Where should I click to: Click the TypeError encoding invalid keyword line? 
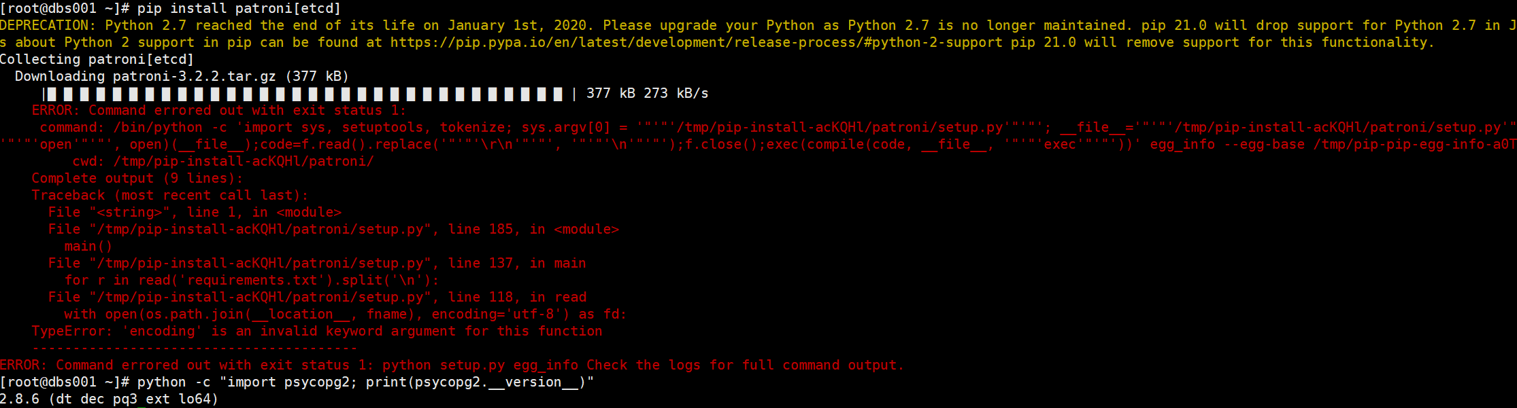[317, 331]
